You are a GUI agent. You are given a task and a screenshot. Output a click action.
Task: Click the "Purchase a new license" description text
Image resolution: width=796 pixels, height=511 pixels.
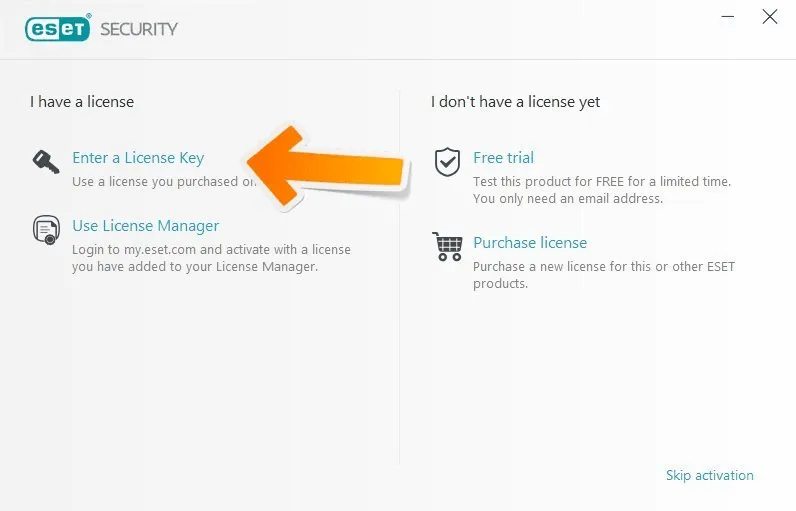[603, 275]
